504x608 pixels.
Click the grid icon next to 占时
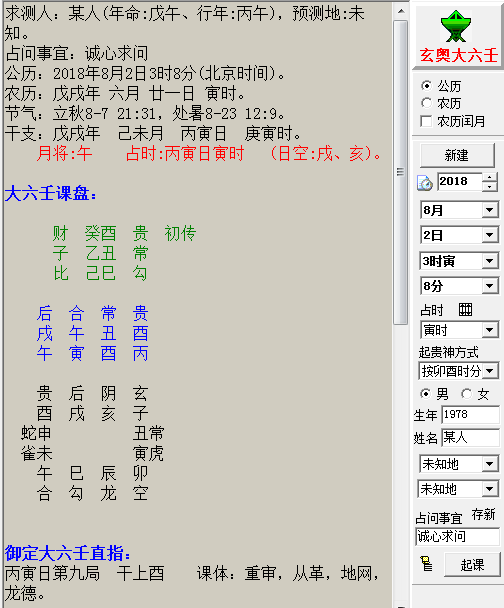click(465, 309)
